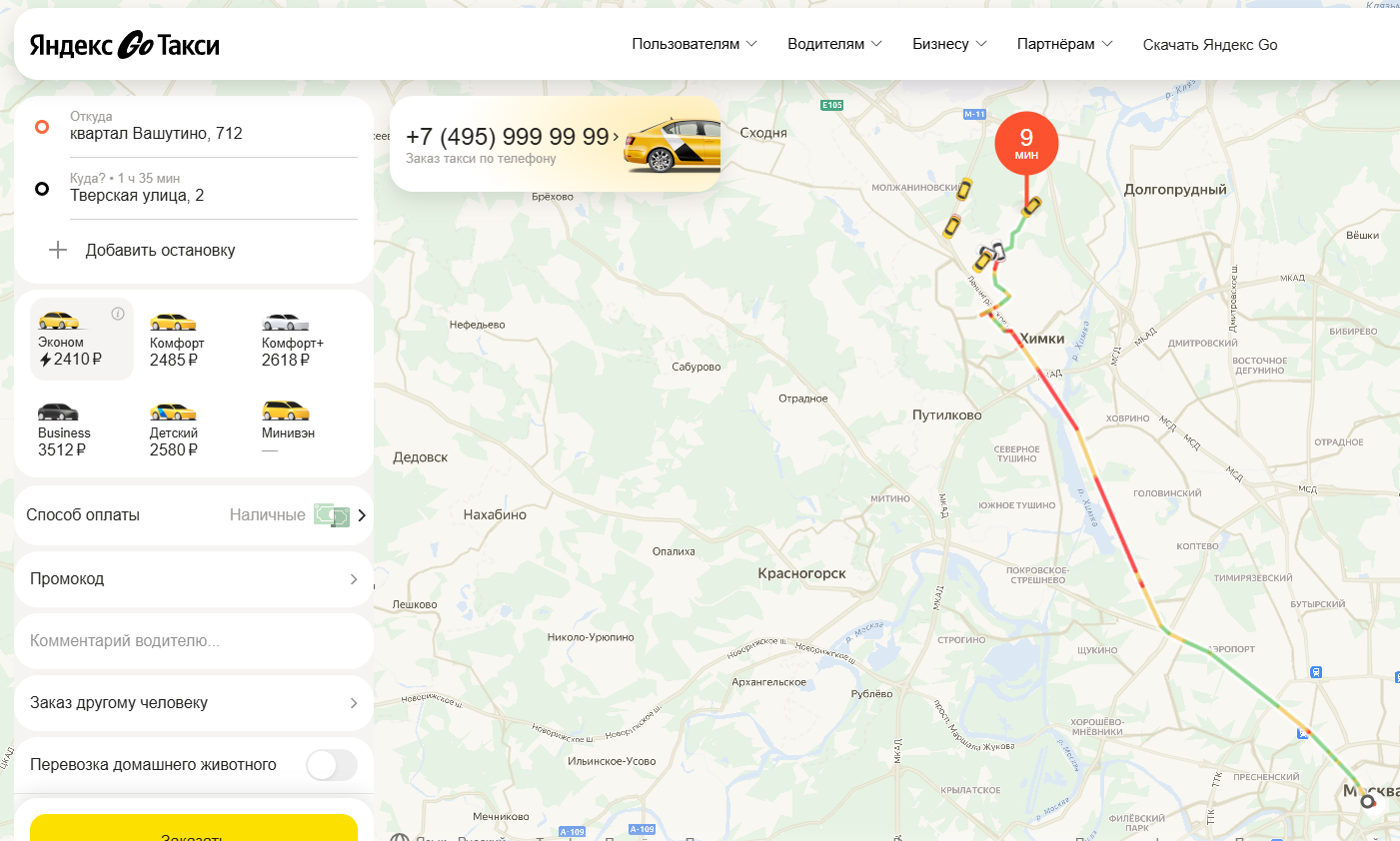Click the destination marker at Москва on the map
The image size is (1400, 841).
(1368, 801)
